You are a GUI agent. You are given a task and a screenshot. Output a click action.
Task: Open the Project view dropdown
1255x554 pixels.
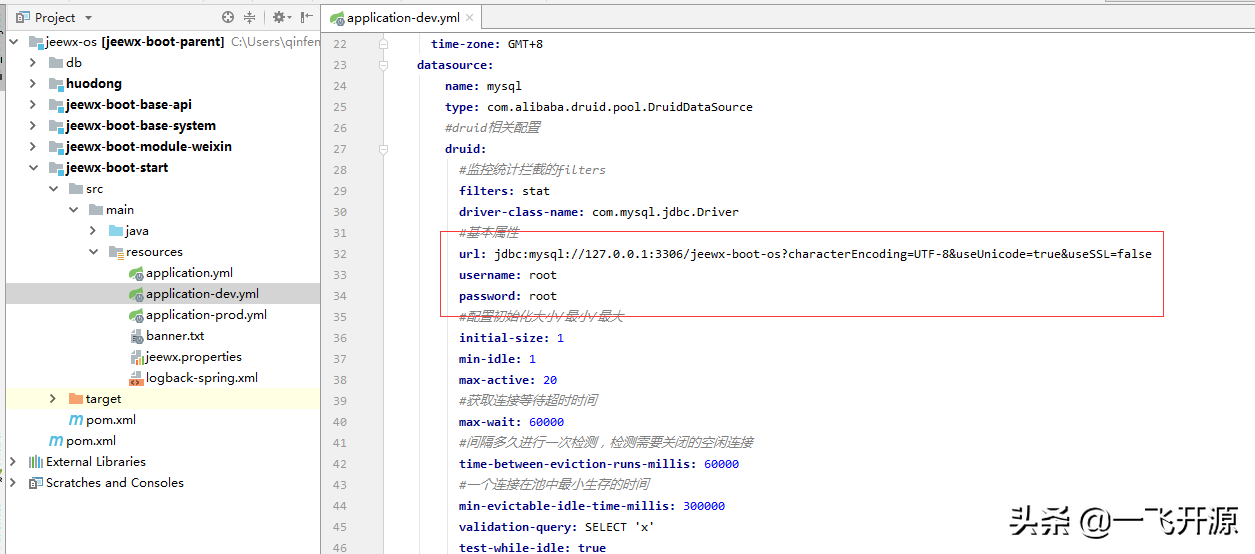[88, 18]
